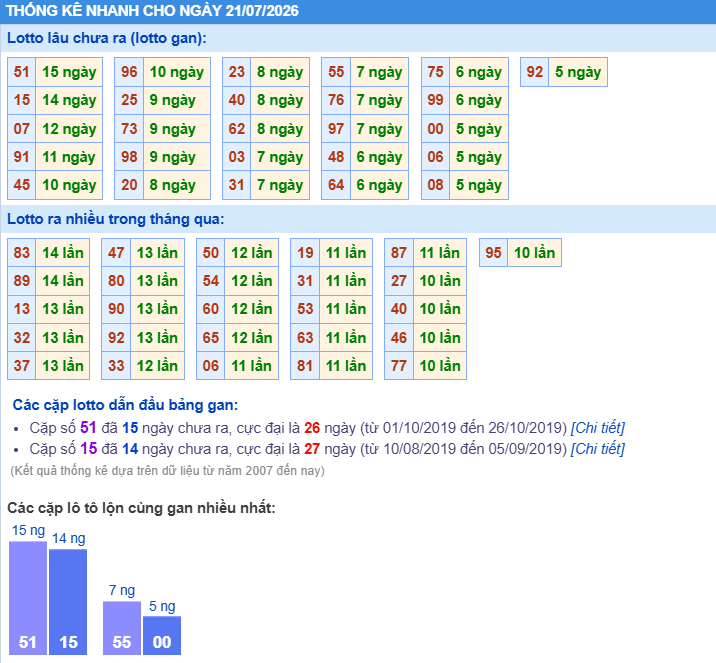The width and height of the screenshot is (716, 663).
Task: Open Chi tiết link for pair 51
Action: click(597, 427)
